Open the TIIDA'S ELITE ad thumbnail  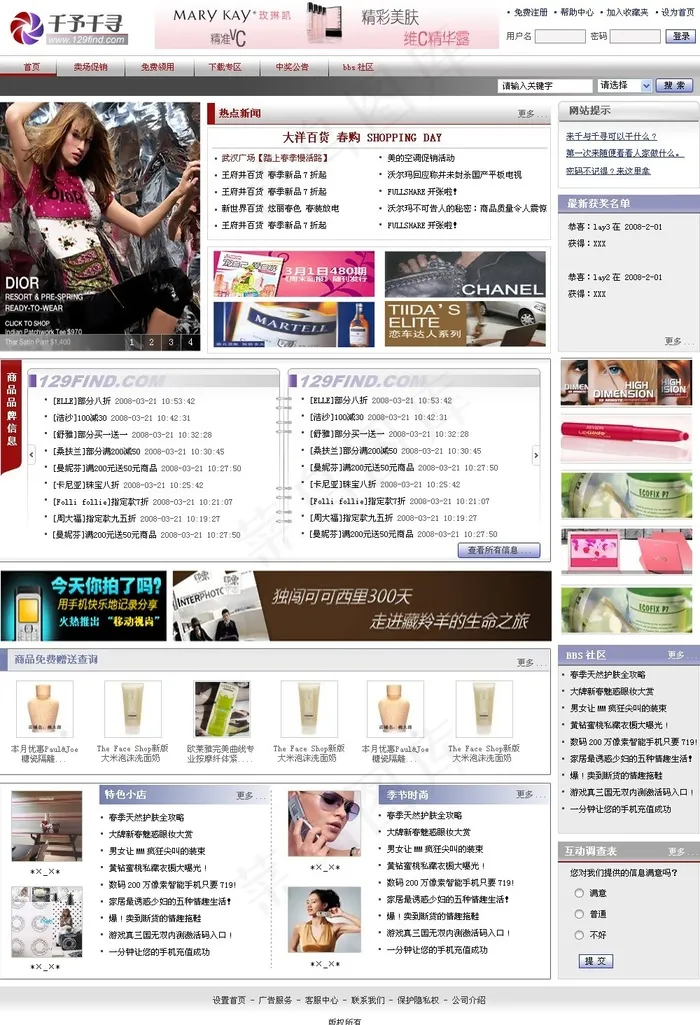click(465, 324)
